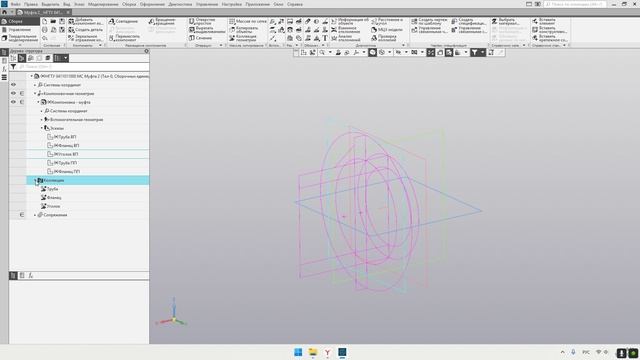Click Коллекция геометрии tool
This screenshot has height=360, width=640.
(x=243, y=38)
